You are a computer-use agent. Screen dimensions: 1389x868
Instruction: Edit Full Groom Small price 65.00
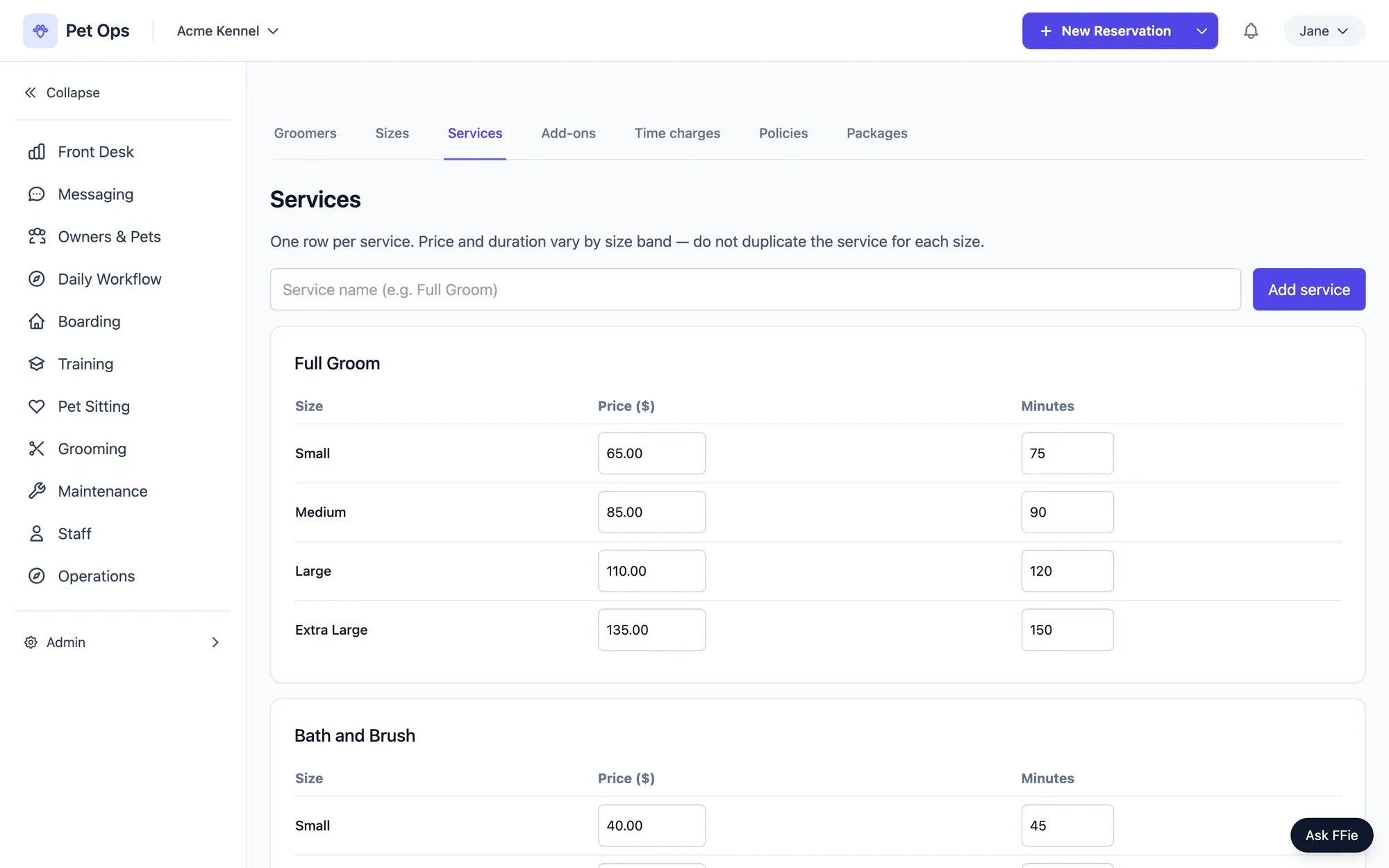pos(651,453)
